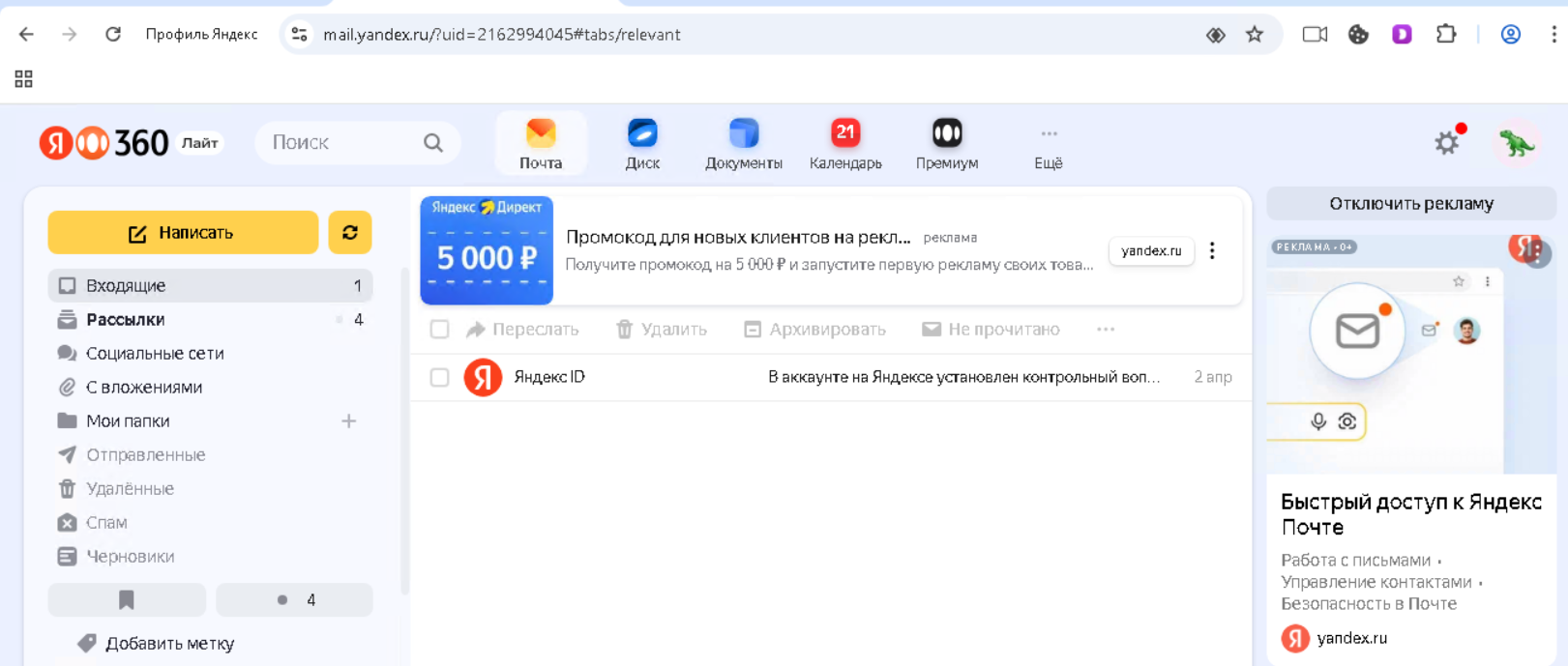
Task: Add new folder next to Мои папки
Action: [349, 421]
